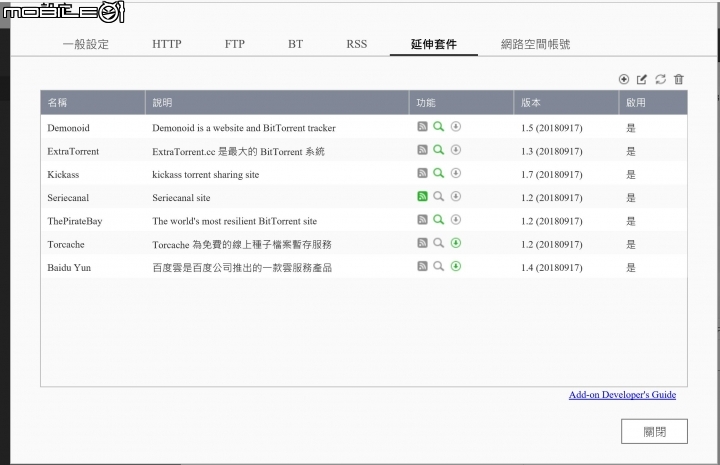Viewport: 720px width, 465px height.
Task: Click 'Demonoid is a website and BitTorrent tracker'
Action: 244,128
